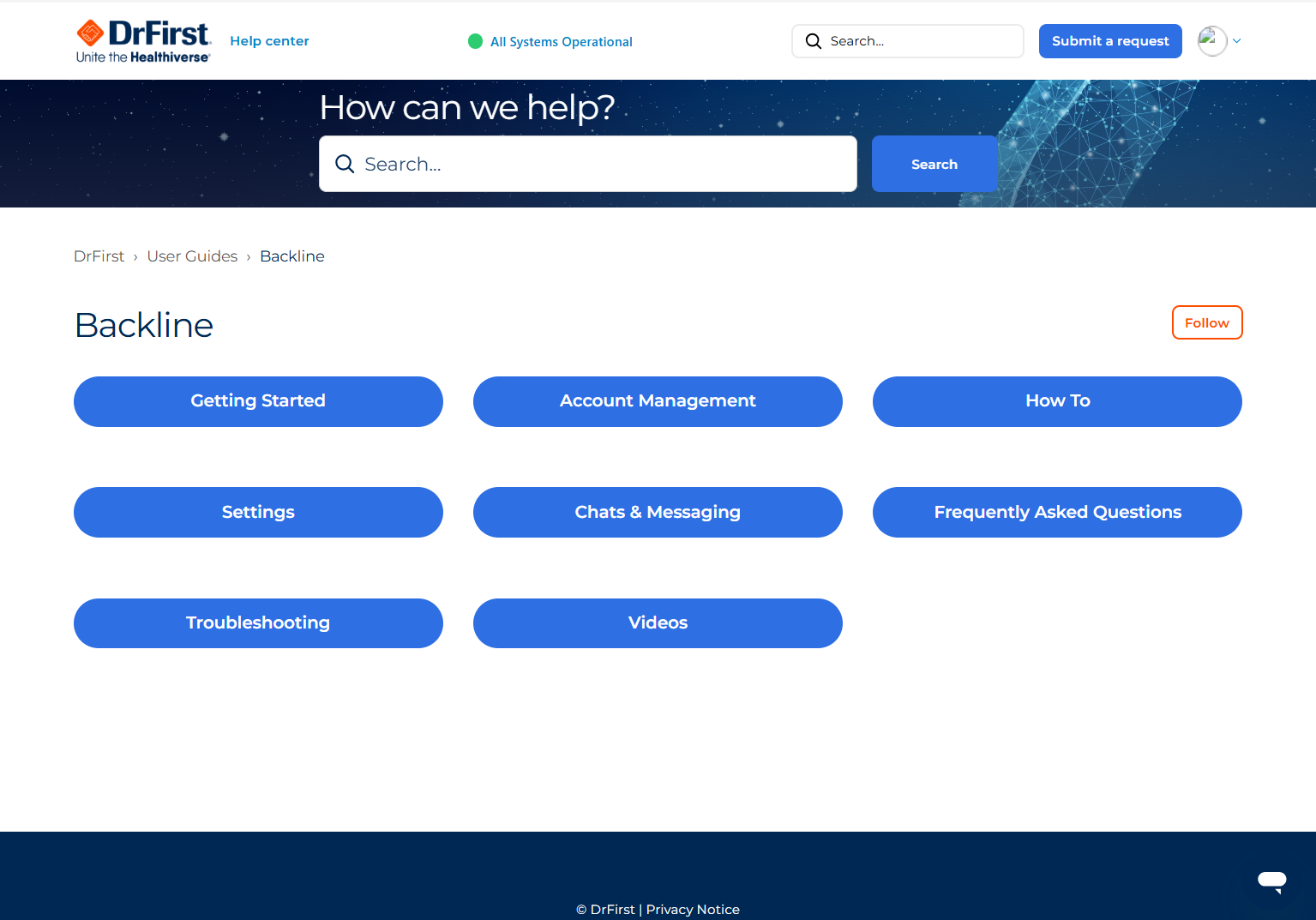The width and height of the screenshot is (1316, 920).
Task: Click the header search magnifier icon
Action: [814, 41]
